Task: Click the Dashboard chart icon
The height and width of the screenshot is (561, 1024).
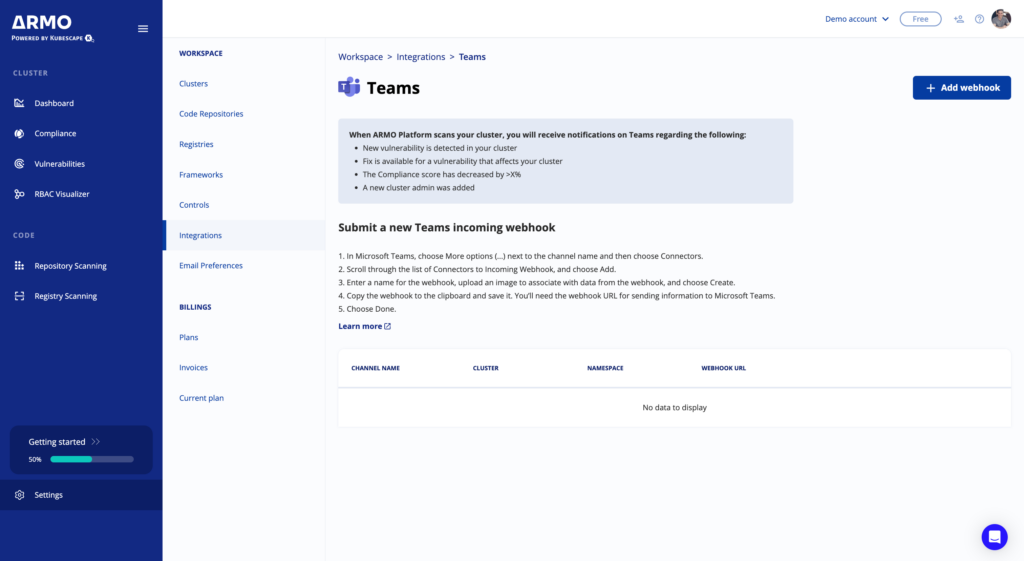Action: tap(20, 103)
